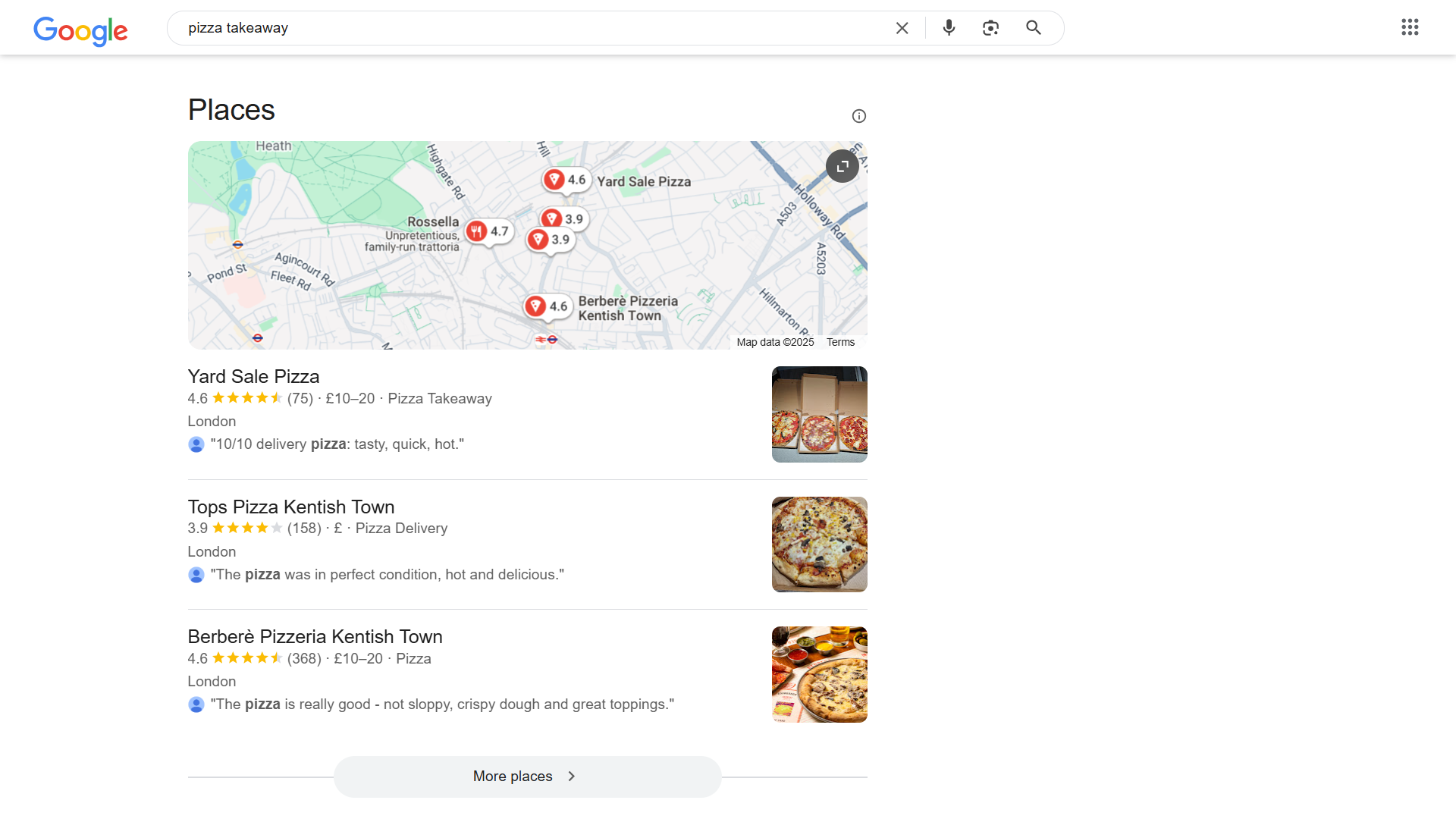
Task: Click the Tops Pizza 3.9 star rating
Action: click(247, 528)
